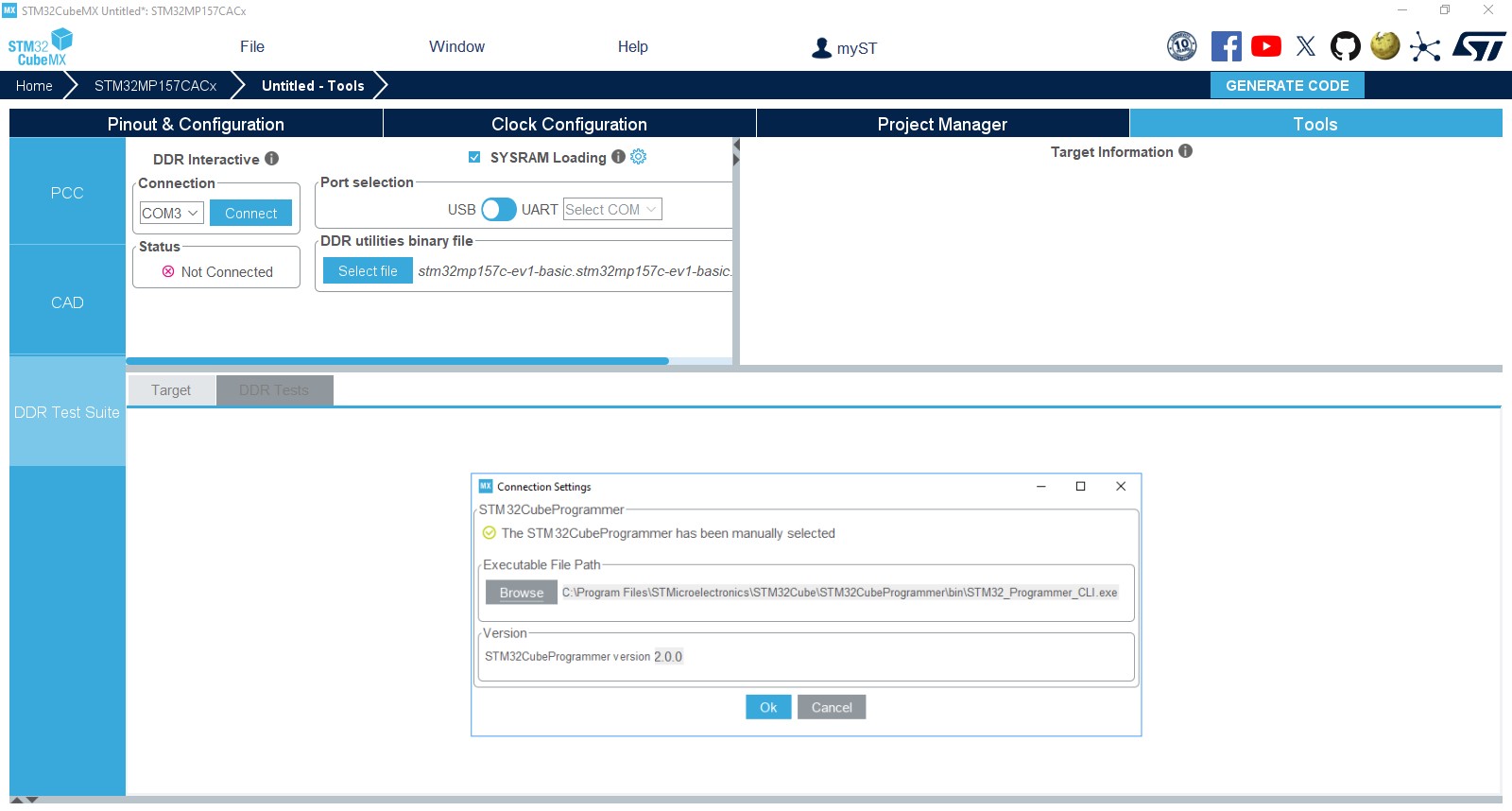Maximize the Connection Settings dialog
Viewport: 1512px width, 811px height.
1080,486
